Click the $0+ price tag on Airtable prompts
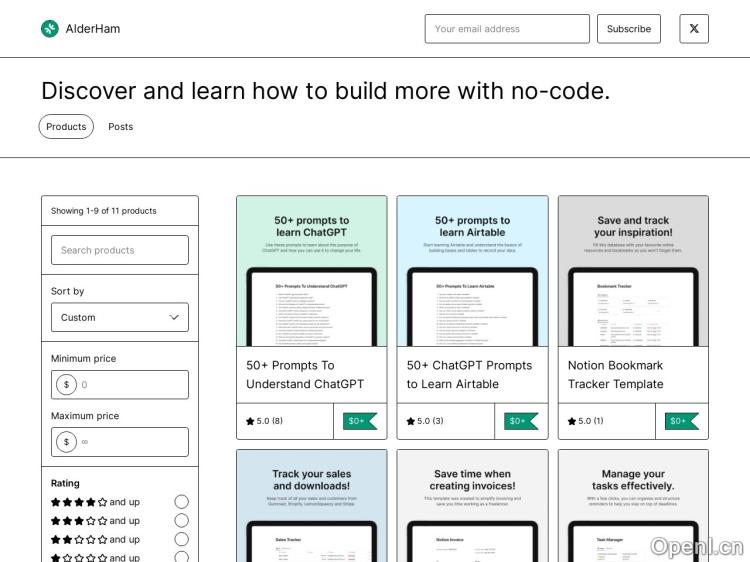 (520, 421)
